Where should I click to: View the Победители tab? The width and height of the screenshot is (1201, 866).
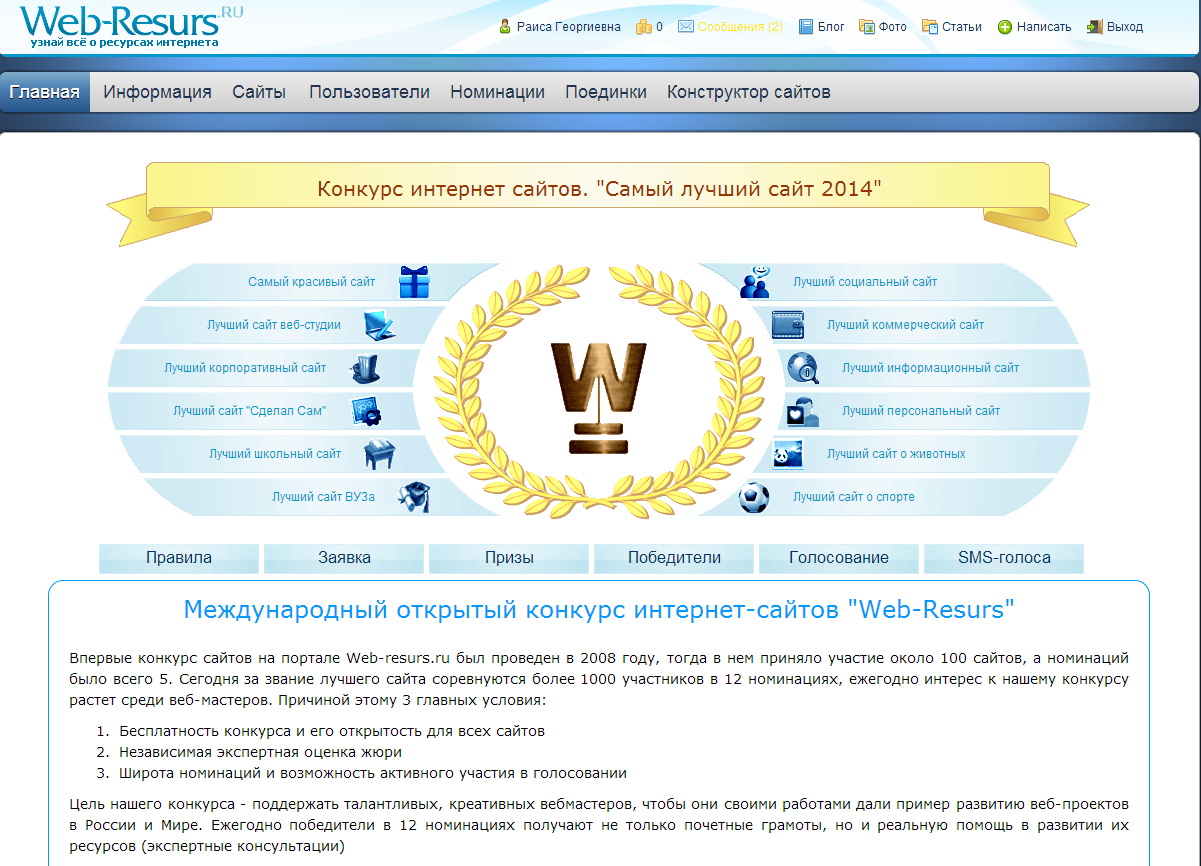(674, 558)
